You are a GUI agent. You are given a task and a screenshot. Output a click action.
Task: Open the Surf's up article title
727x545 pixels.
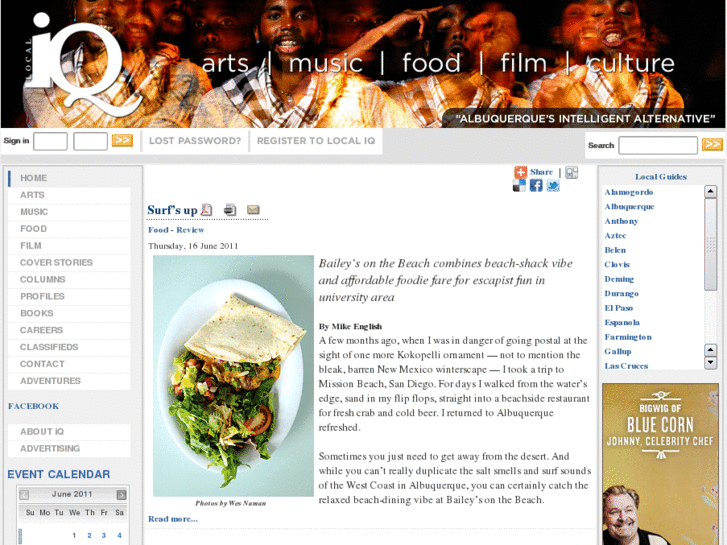click(172, 210)
